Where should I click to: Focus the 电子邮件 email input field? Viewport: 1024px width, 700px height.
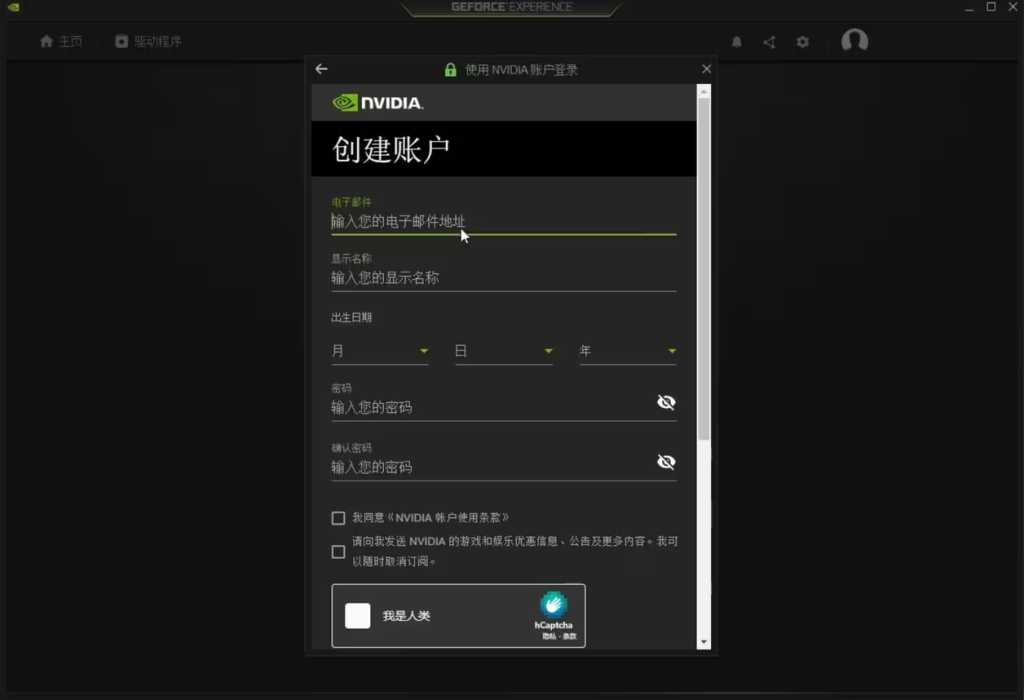[504, 221]
